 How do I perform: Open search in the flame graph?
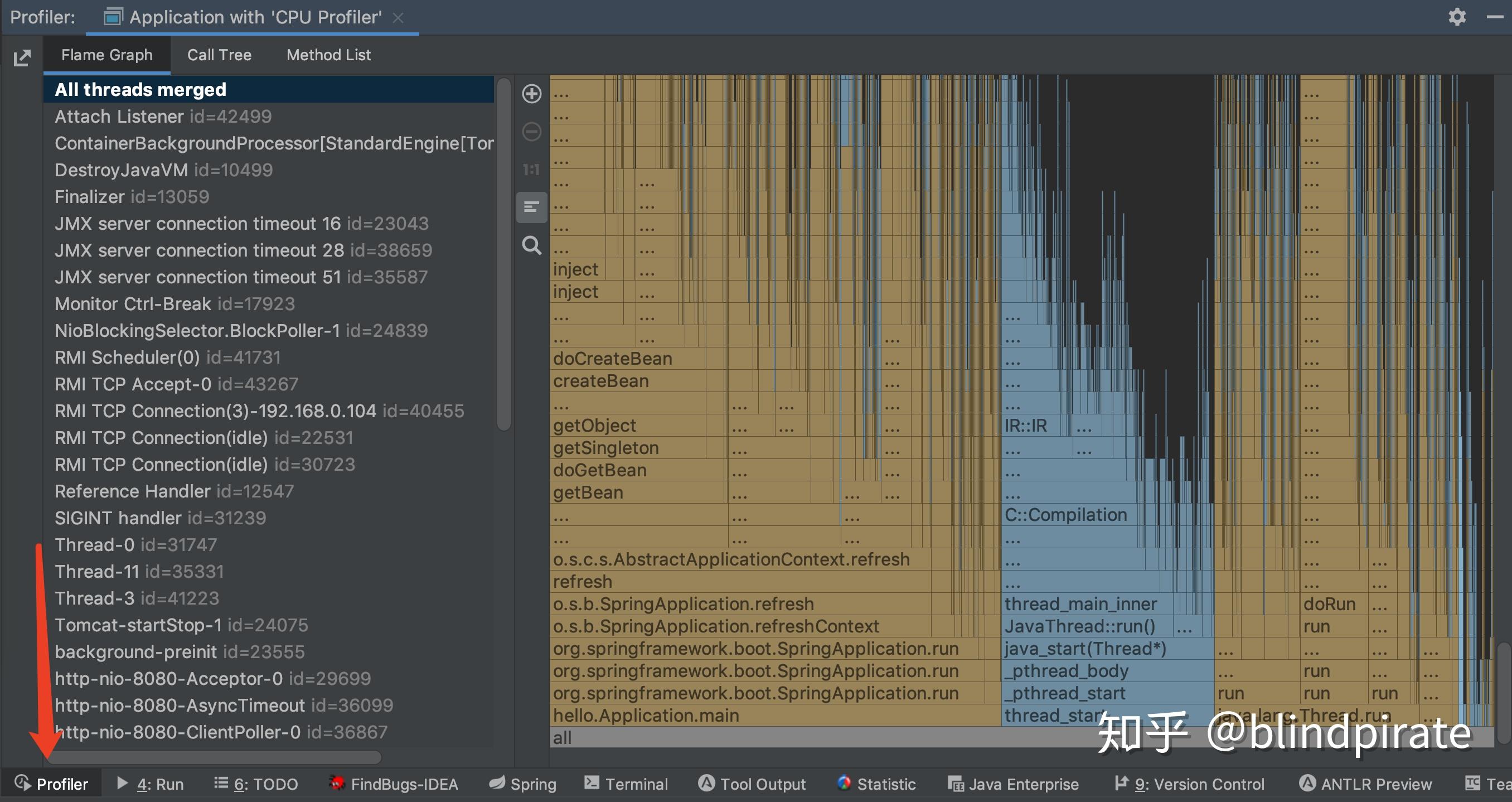(x=531, y=246)
